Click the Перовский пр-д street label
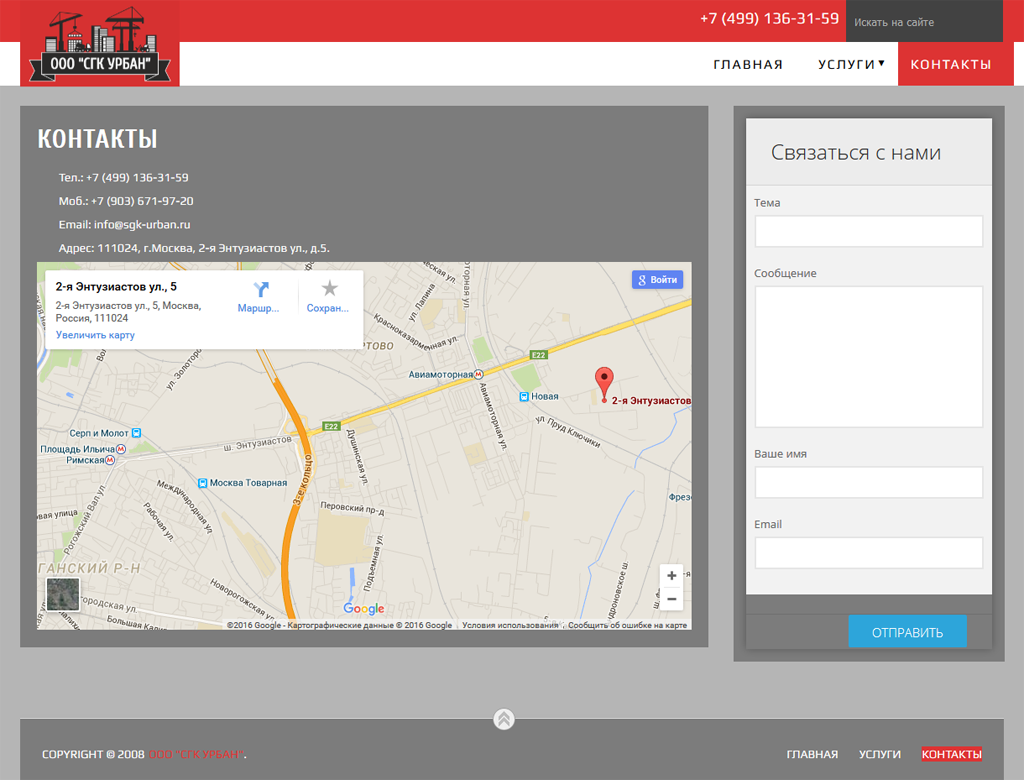This screenshot has height=780, width=1024. pyautogui.click(x=352, y=508)
